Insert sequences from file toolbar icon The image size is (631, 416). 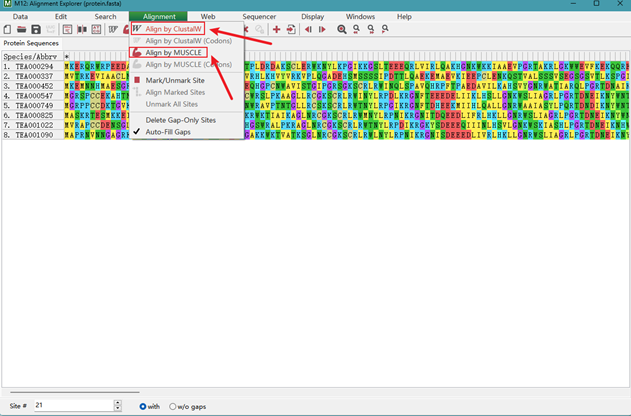(291, 29)
